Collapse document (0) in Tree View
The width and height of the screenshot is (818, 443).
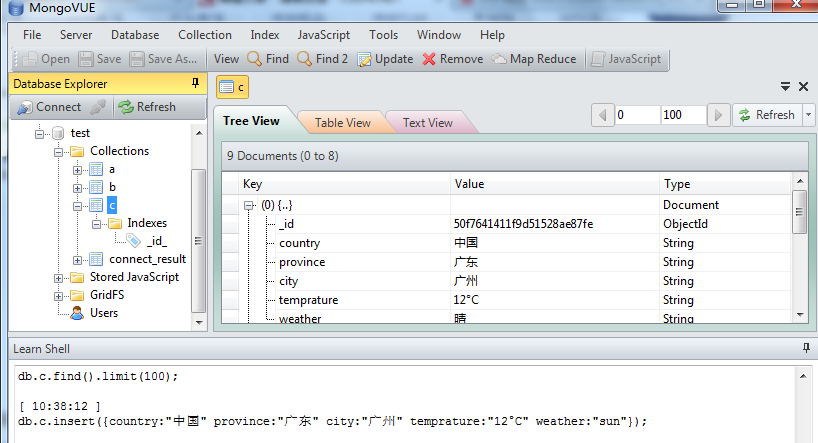point(248,205)
